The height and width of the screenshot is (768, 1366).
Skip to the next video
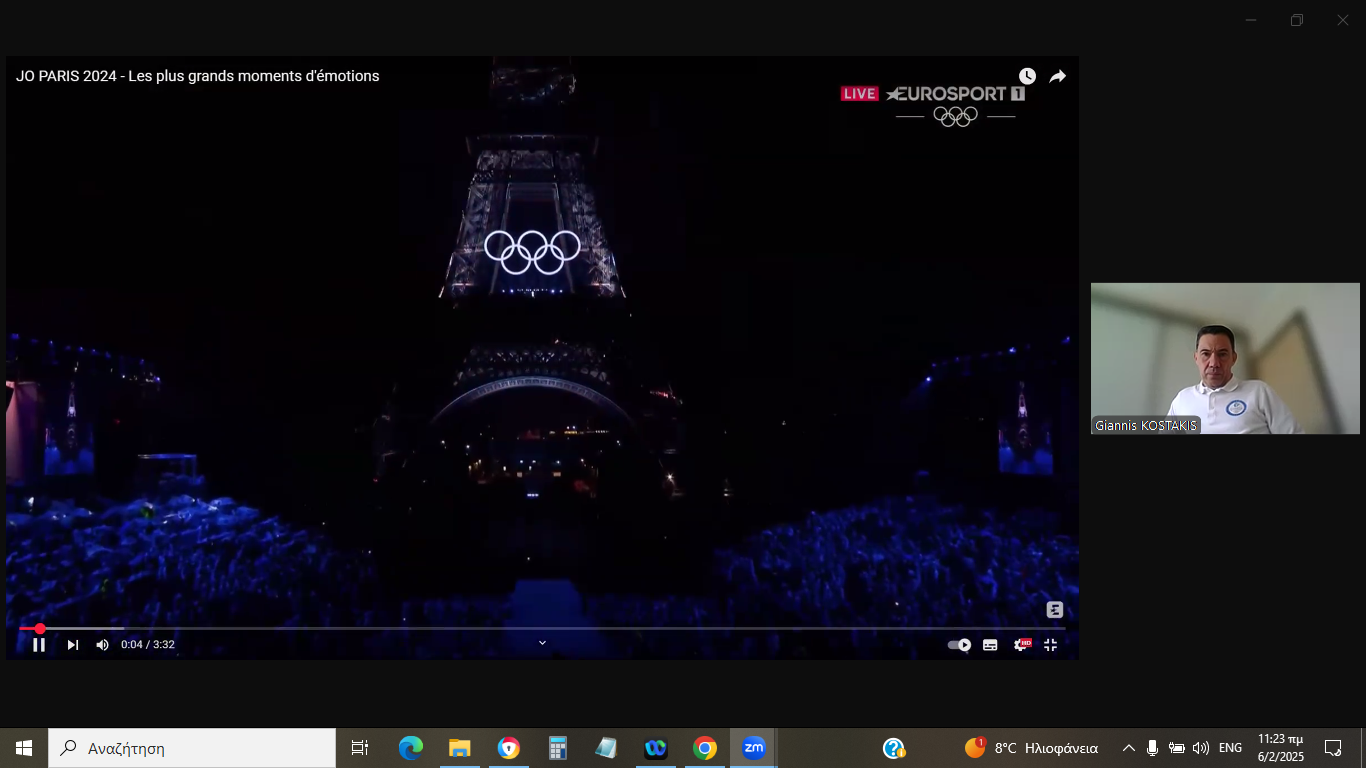pyautogui.click(x=72, y=645)
